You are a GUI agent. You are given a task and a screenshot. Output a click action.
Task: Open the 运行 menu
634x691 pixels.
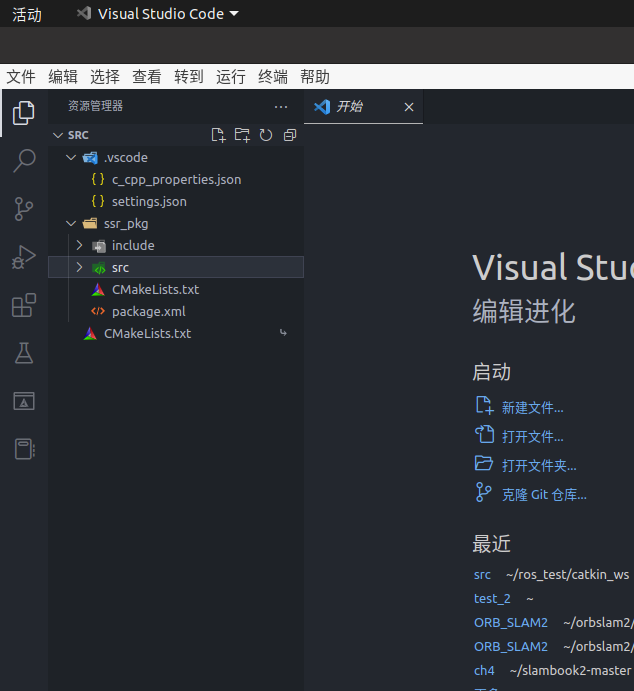point(231,77)
